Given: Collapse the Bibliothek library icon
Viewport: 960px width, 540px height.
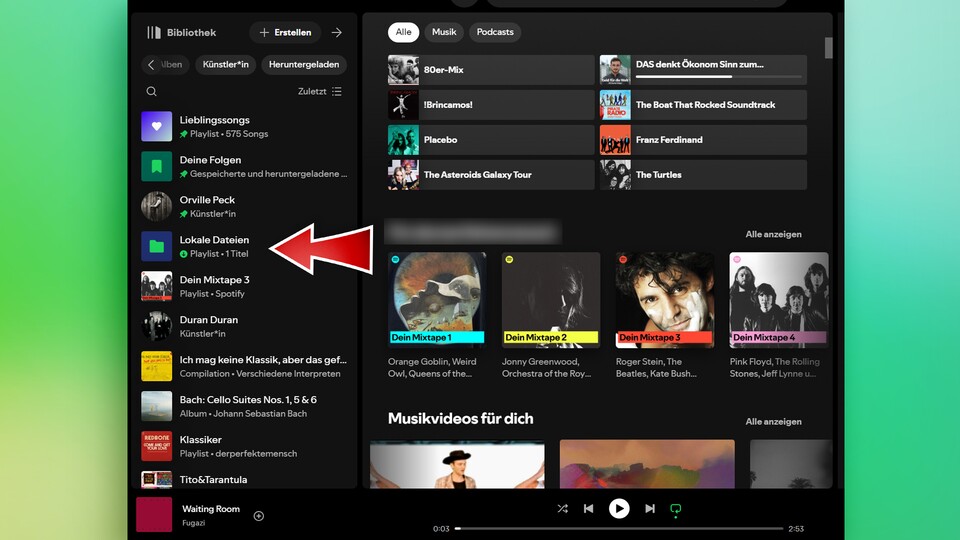Looking at the screenshot, I should click(154, 32).
